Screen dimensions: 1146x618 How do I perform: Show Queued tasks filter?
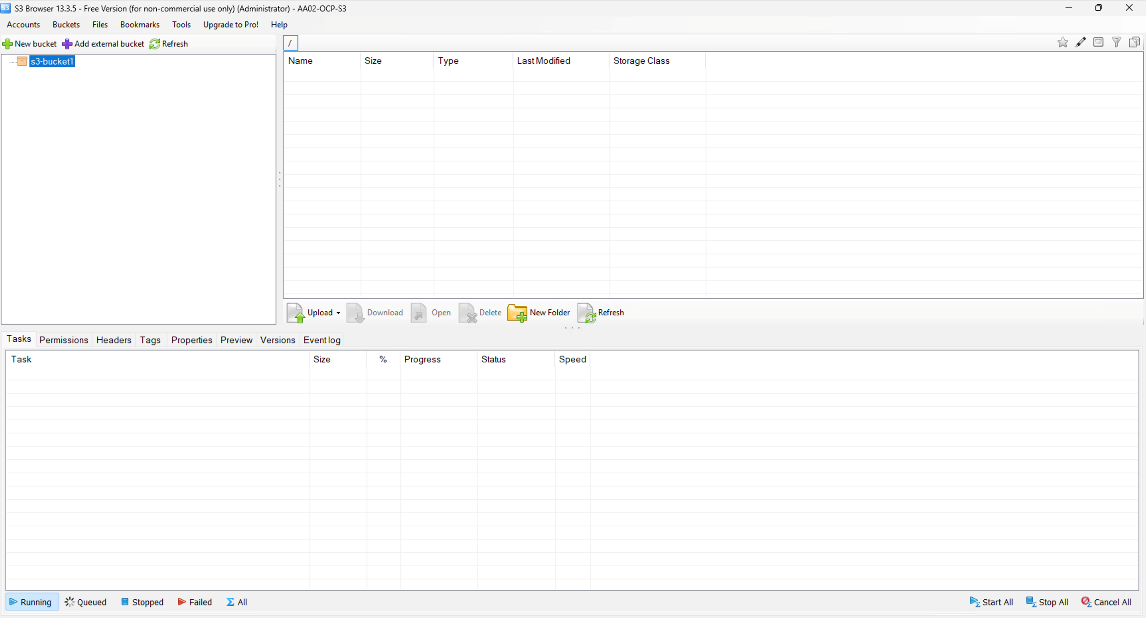coord(86,602)
